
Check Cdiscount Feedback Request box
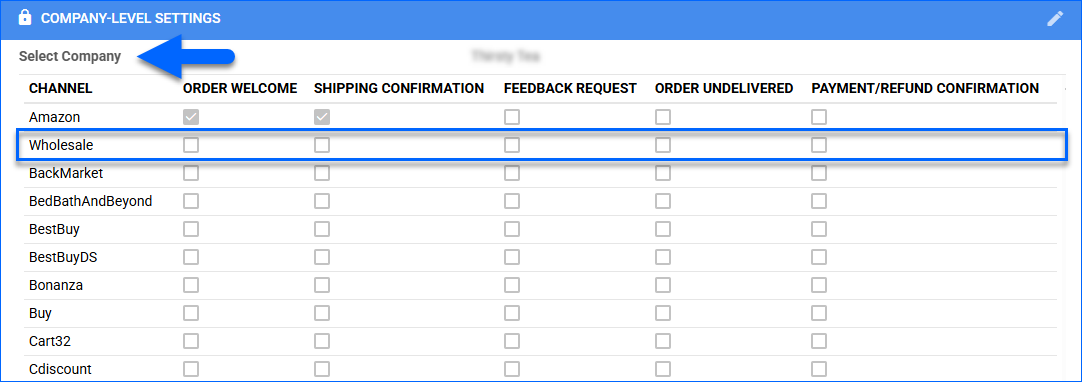click(511, 369)
